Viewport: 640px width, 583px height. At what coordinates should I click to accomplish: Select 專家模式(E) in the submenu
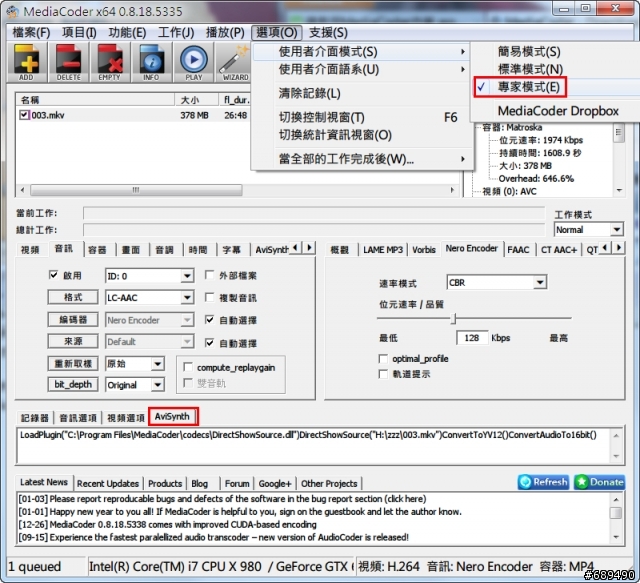coord(528,87)
